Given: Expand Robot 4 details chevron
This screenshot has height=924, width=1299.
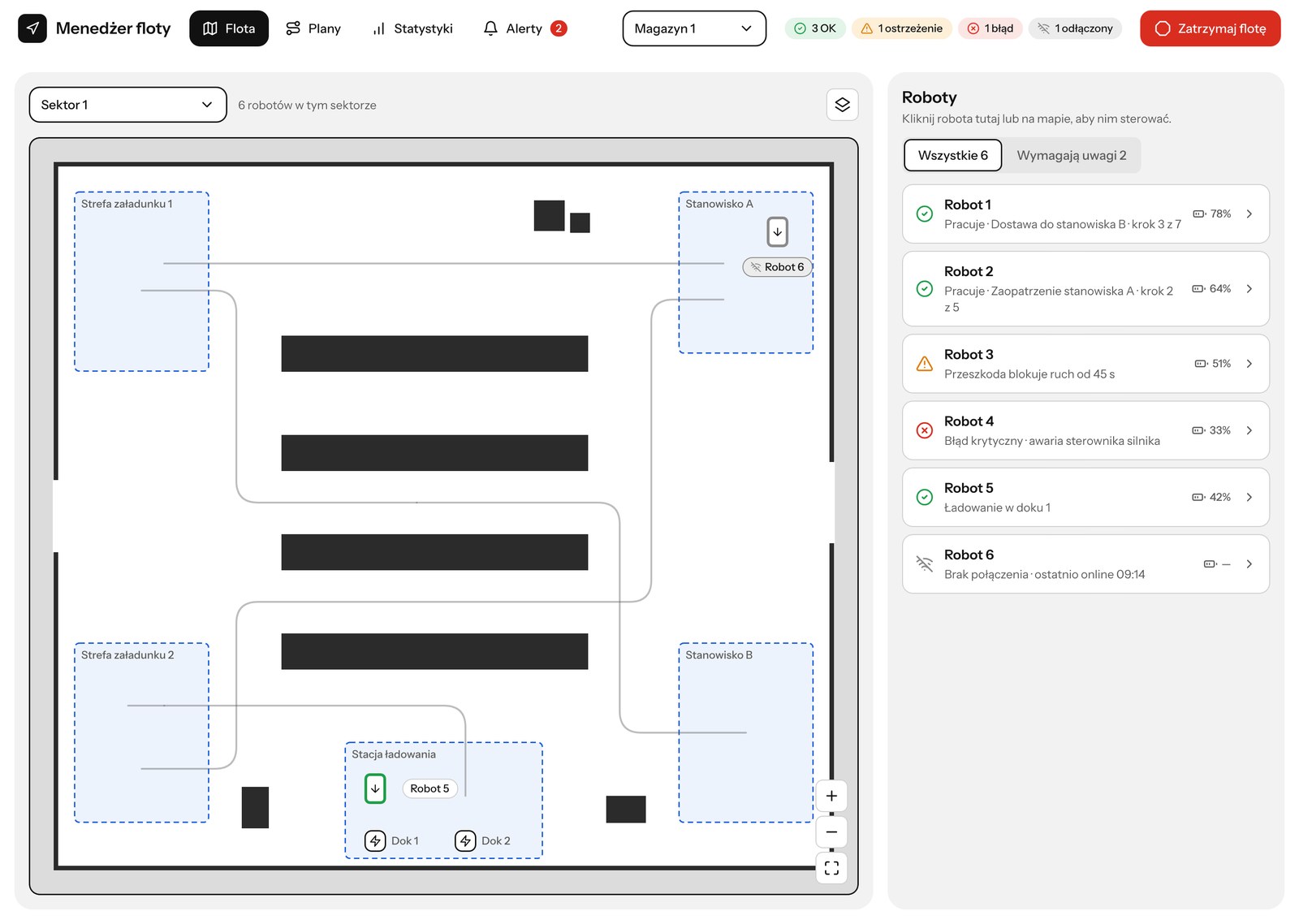Looking at the screenshot, I should tap(1249, 430).
